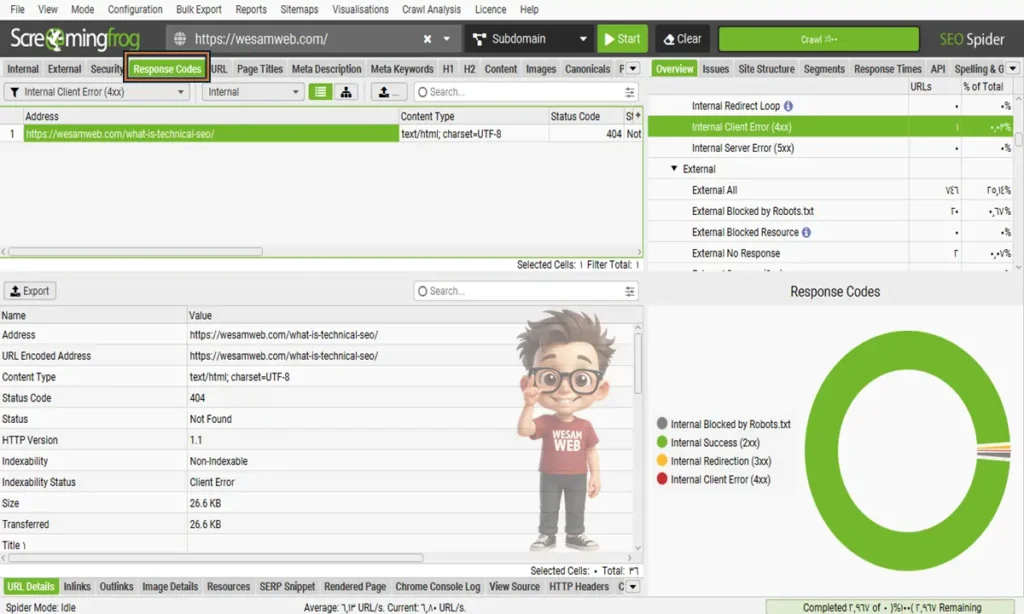Image resolution: width=1024 pixels, height=614 pixels.
Task: Click the green crawl progress bar
Action: [818, 39]
